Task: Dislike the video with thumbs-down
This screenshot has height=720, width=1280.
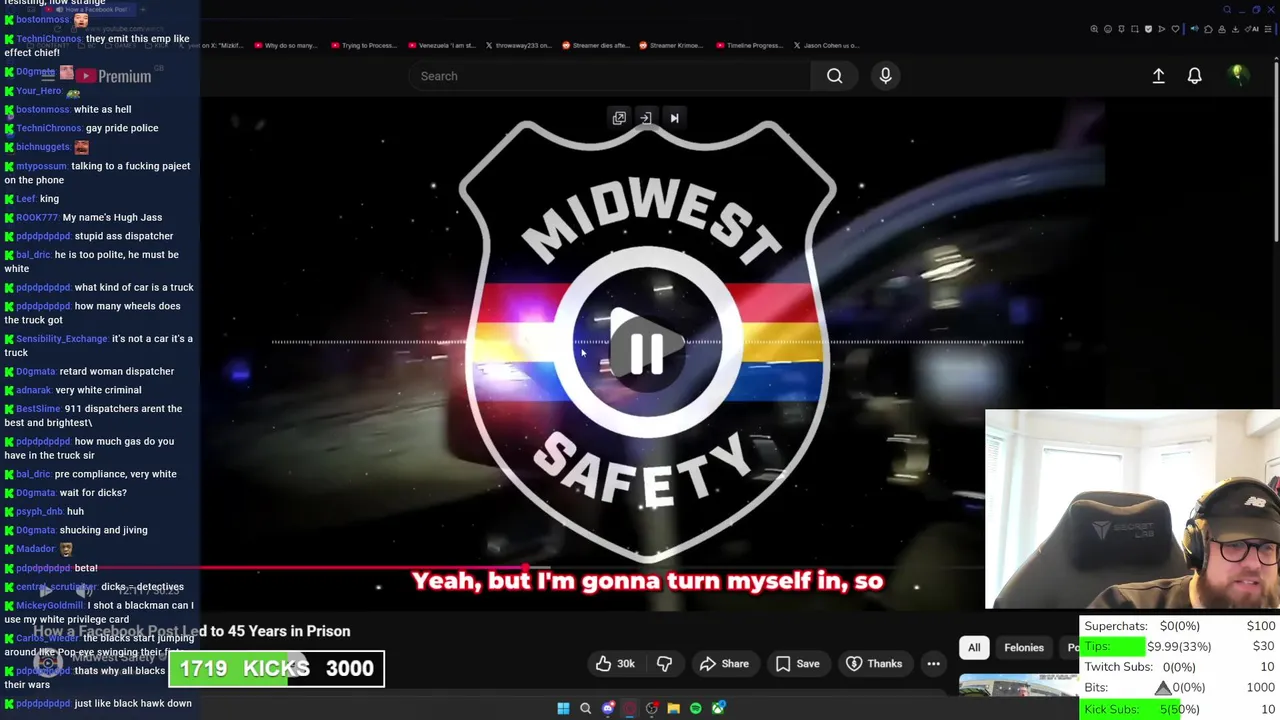Action: [664, 664]
